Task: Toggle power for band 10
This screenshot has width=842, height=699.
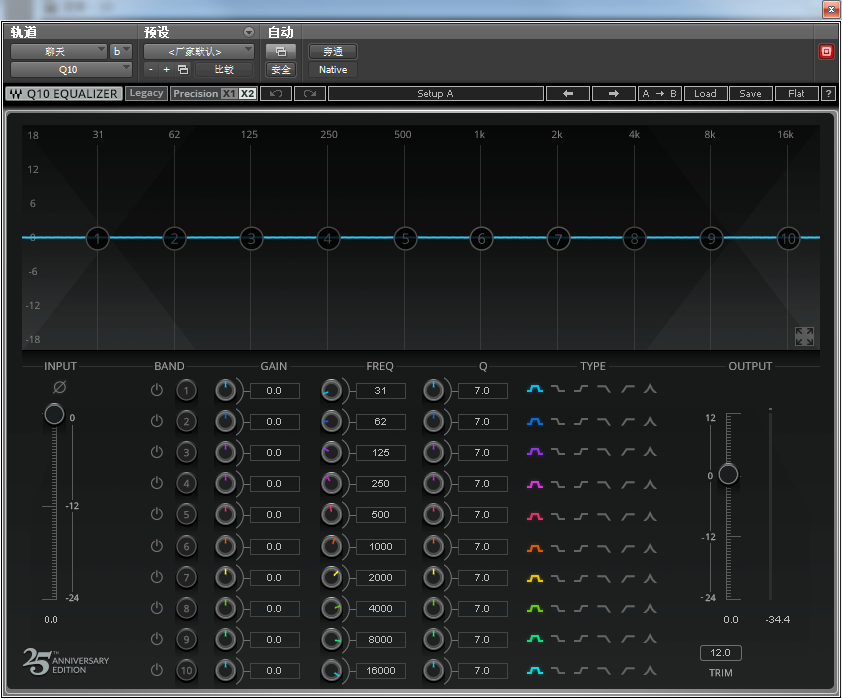Action: tap(157, 671)
